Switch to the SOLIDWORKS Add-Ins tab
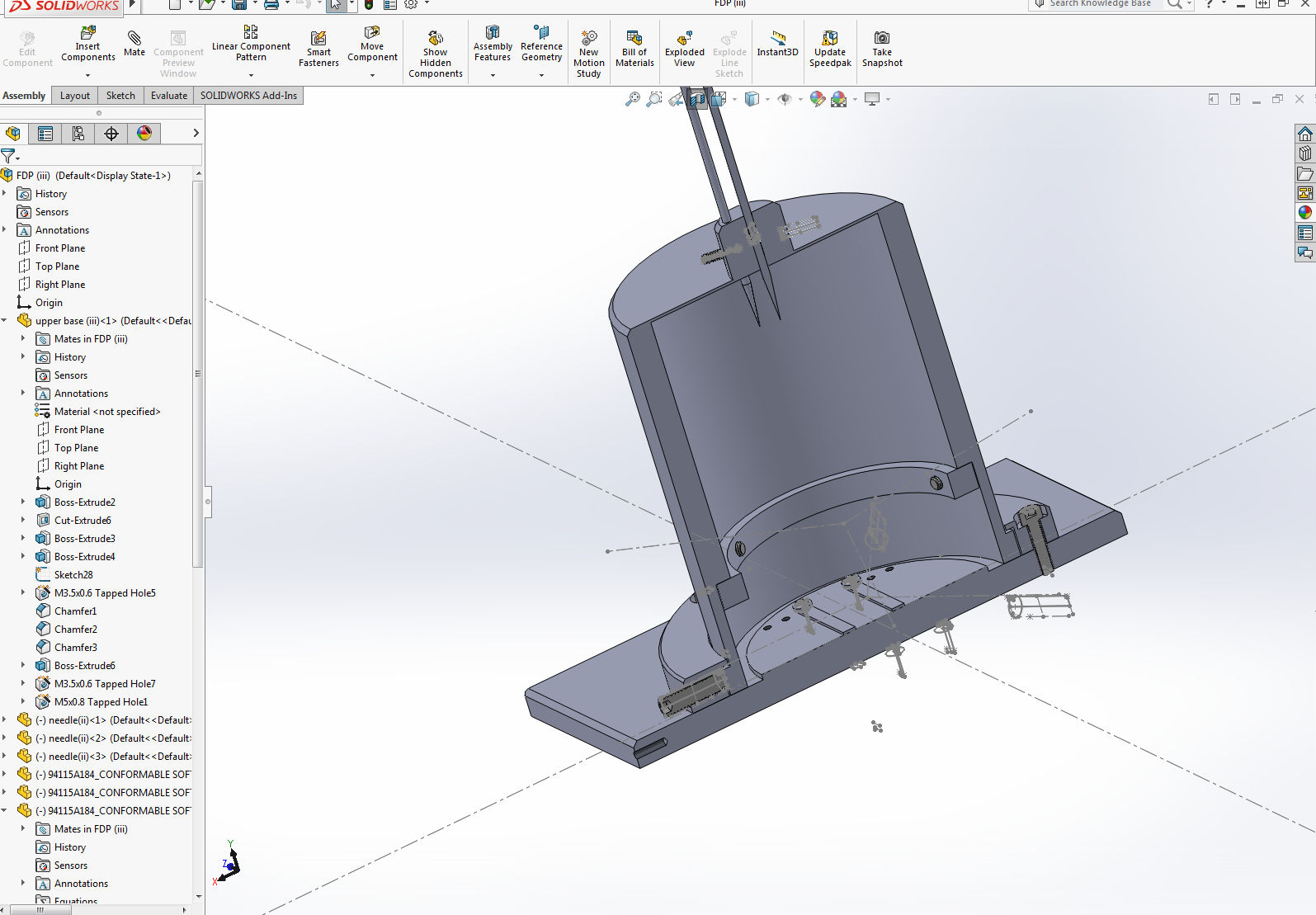This screenshot has width=1316, height=915. click(x=248, y=96)
